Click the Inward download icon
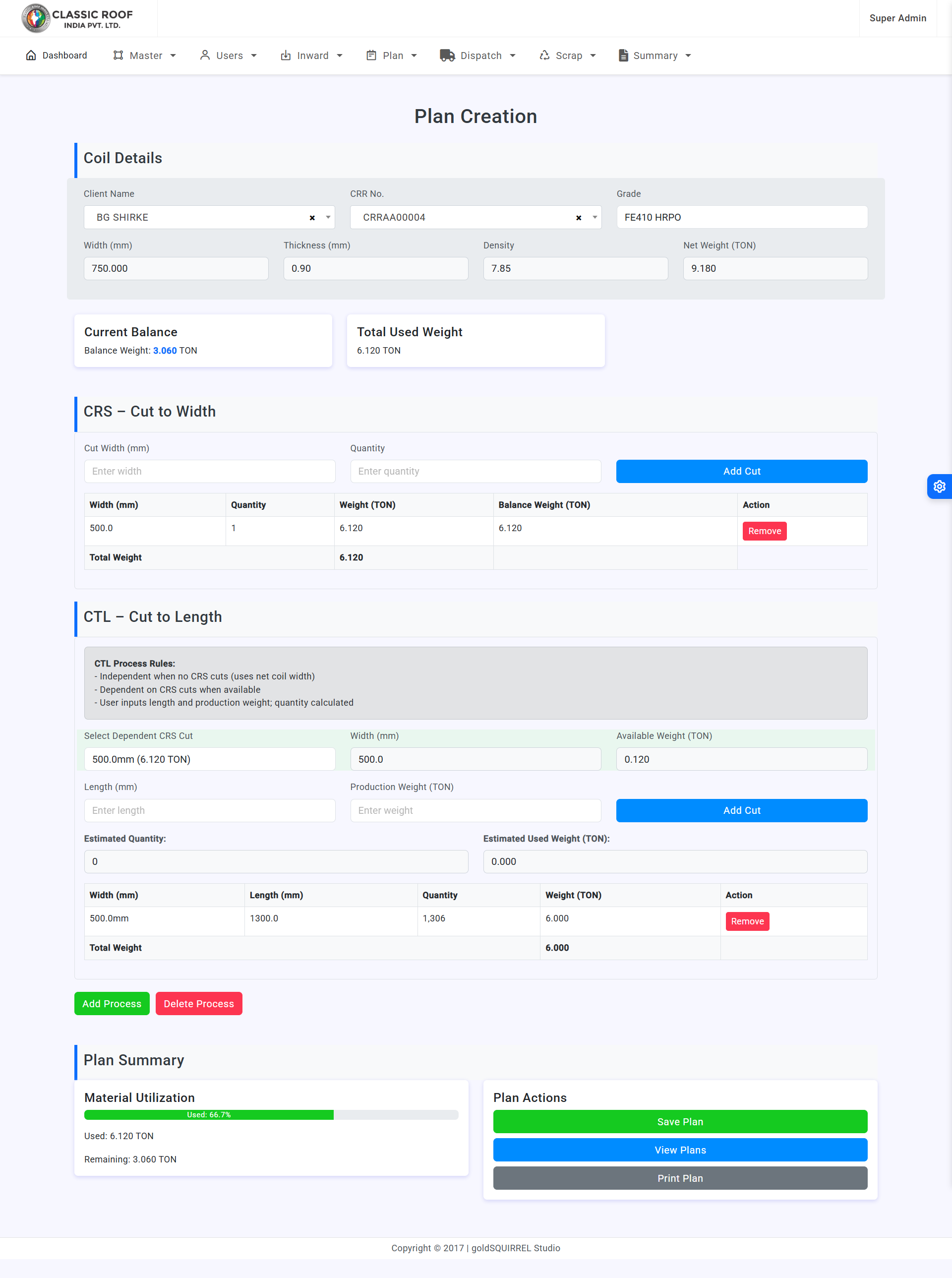 pyautogui.click(x=285, y=56)
